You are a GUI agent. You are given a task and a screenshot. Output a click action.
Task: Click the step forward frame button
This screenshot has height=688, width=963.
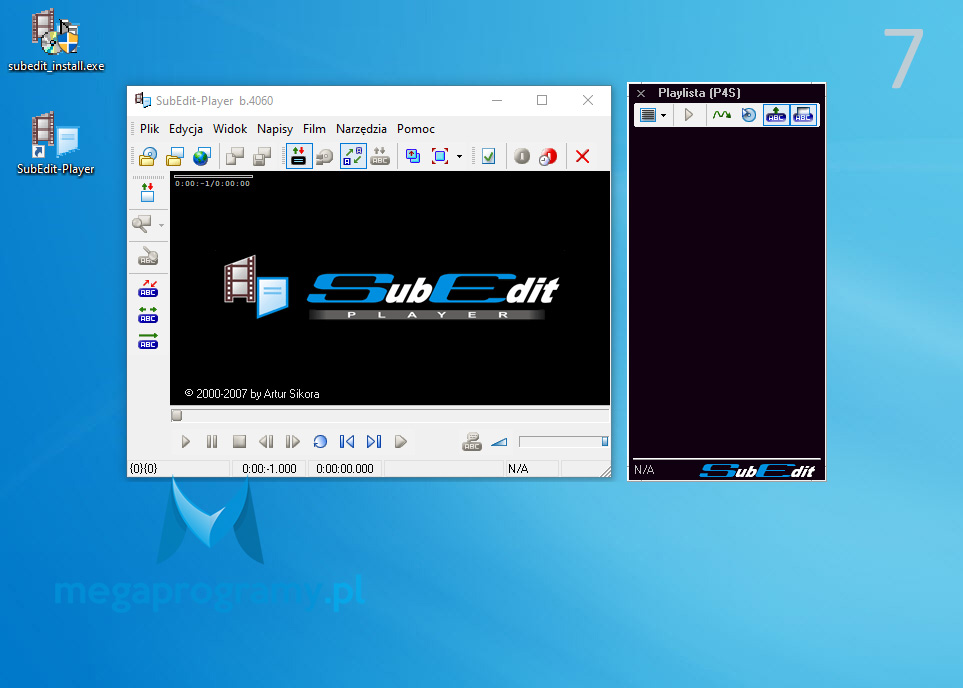tap(293, 442)
